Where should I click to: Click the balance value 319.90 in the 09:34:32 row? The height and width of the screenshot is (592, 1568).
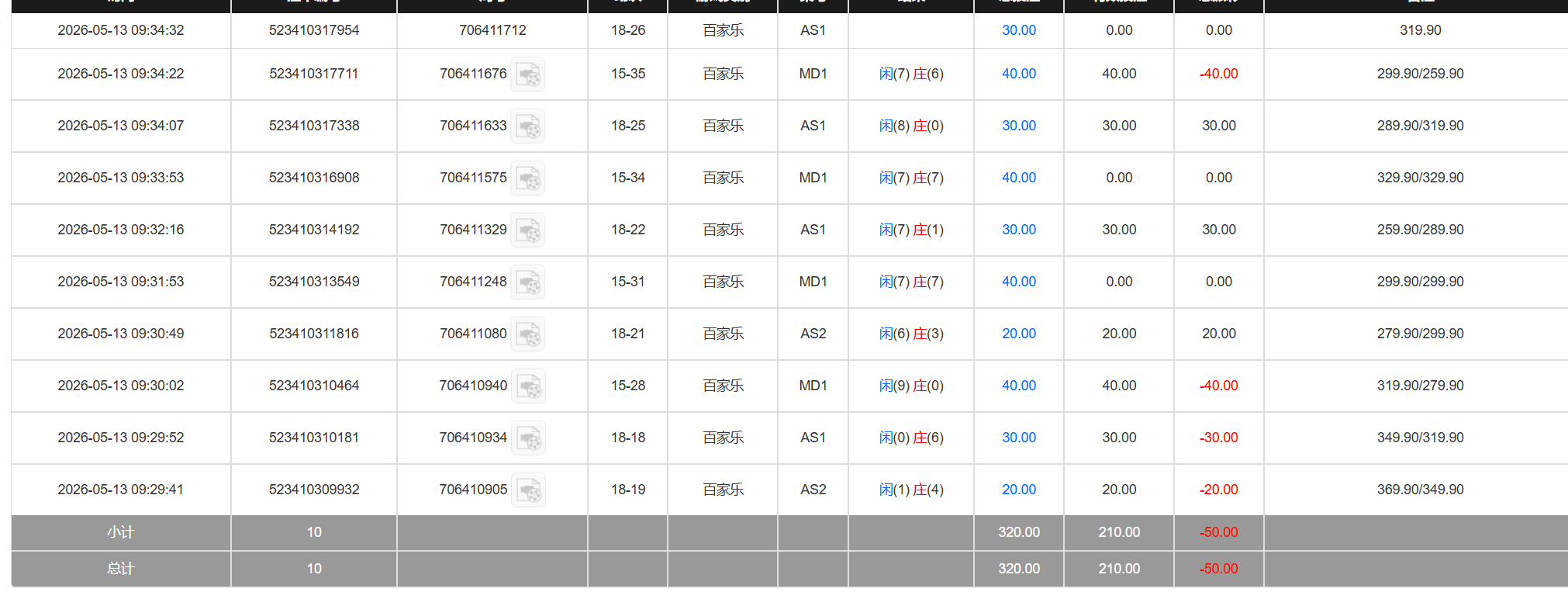tap(1421, 30)
